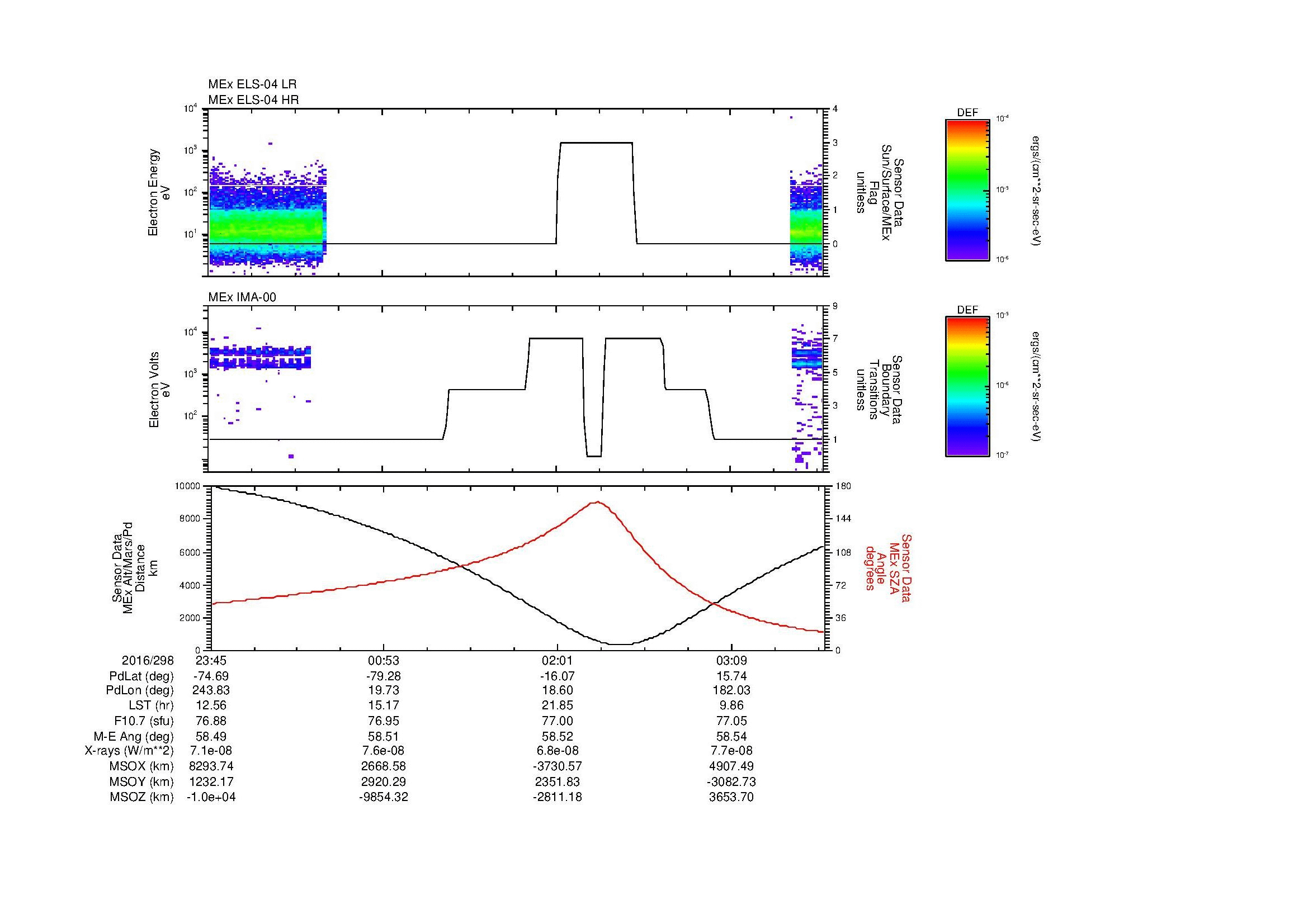Click the X-rays value '7.1e-08'
The height and width of the screenshot is (924, 1308).
point(211,751)
